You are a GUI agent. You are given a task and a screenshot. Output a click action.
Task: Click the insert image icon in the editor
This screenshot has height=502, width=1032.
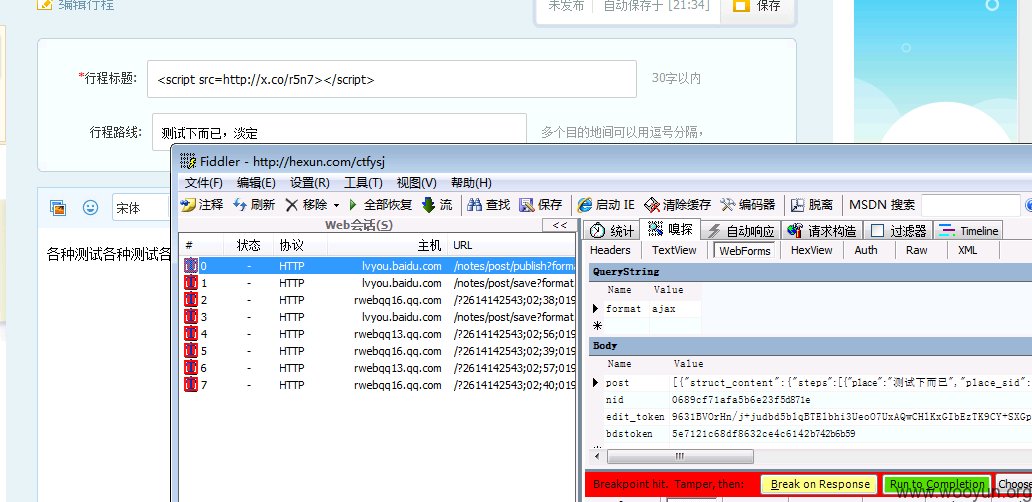58,208
